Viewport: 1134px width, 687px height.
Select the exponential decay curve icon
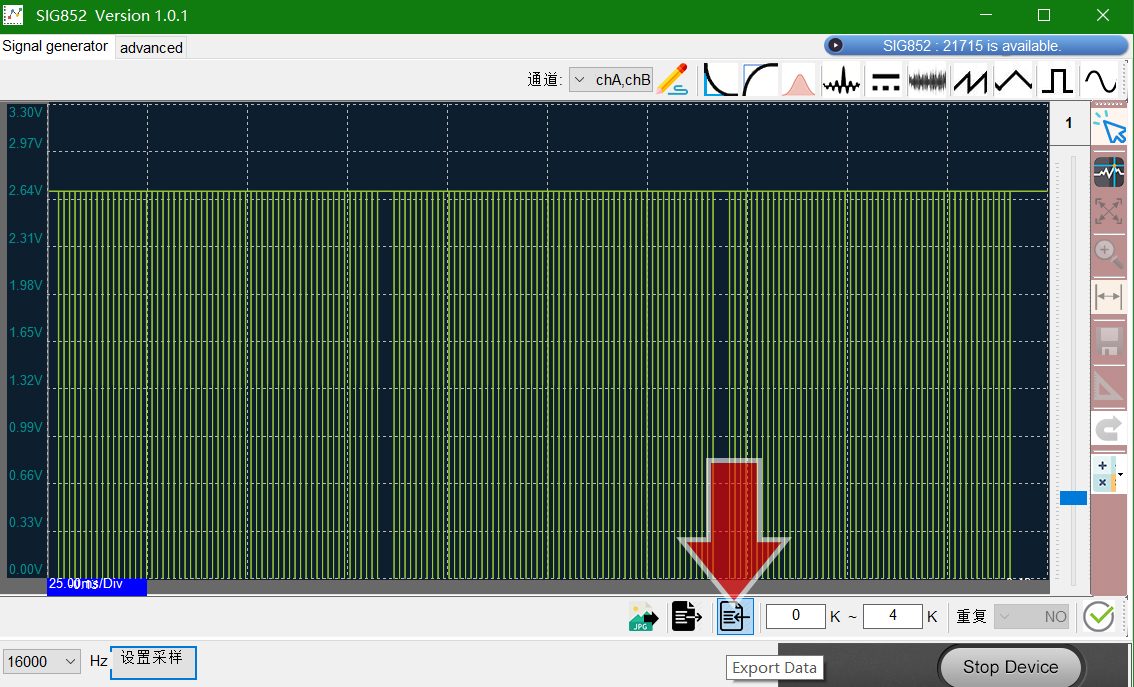pos(720,80)
